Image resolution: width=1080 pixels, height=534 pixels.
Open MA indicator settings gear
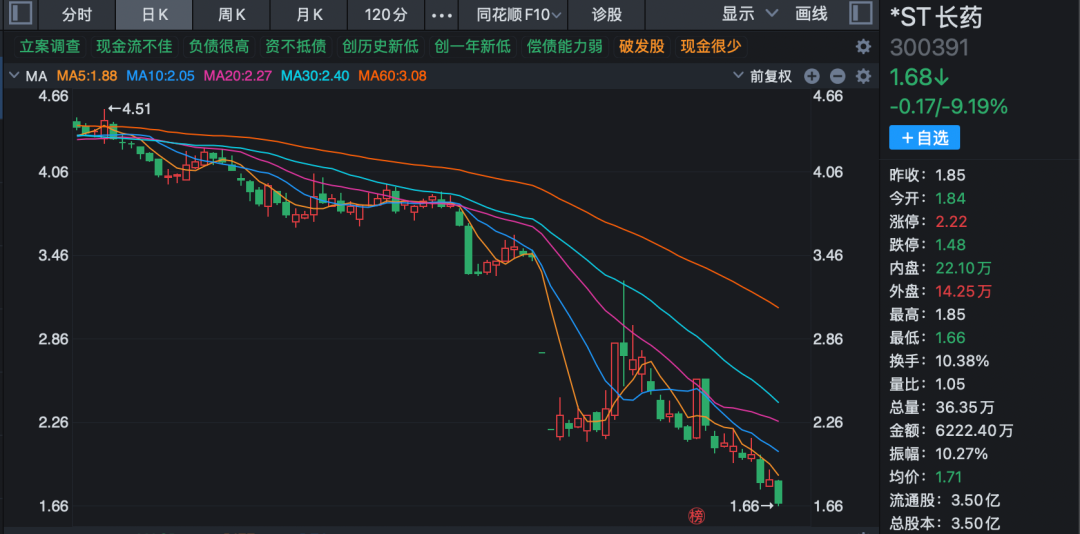pos(863,76)
